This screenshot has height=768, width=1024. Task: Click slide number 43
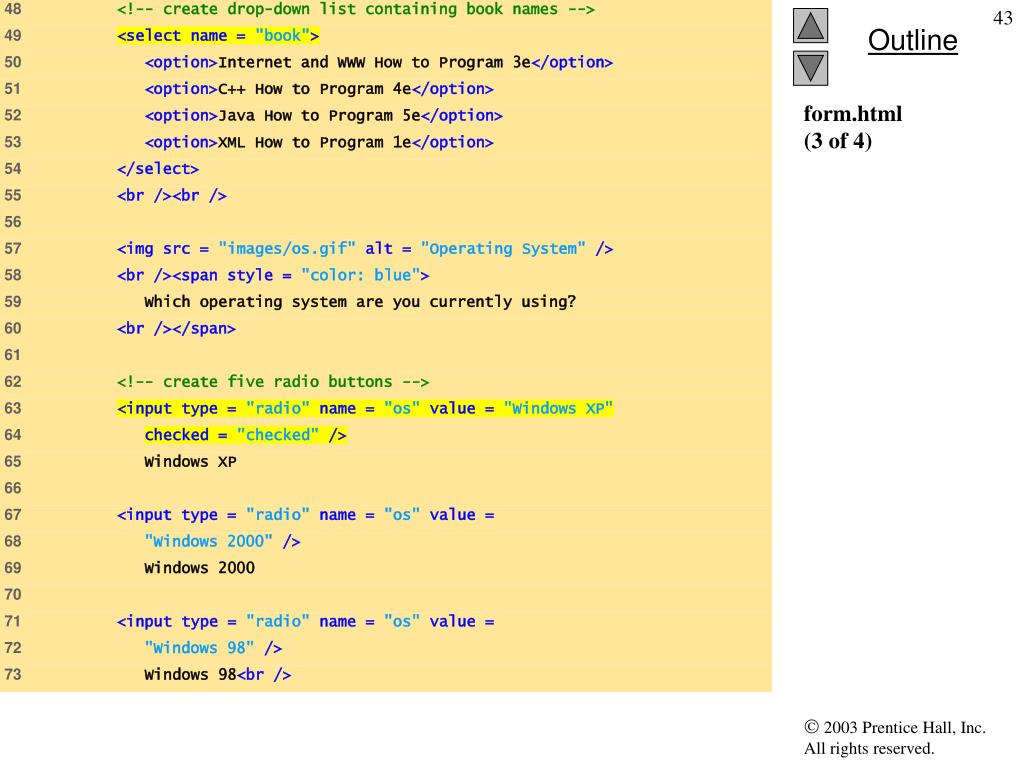point(1002,18)
